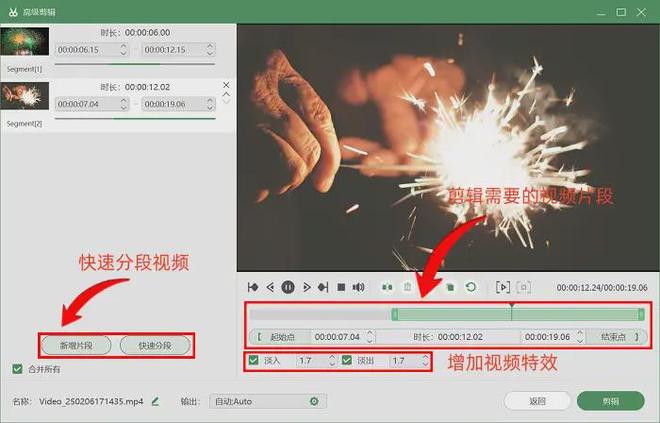Viewport: 660px width, 423px height.
Task: Click the Segment[2] label
Action: pos(24,124)
